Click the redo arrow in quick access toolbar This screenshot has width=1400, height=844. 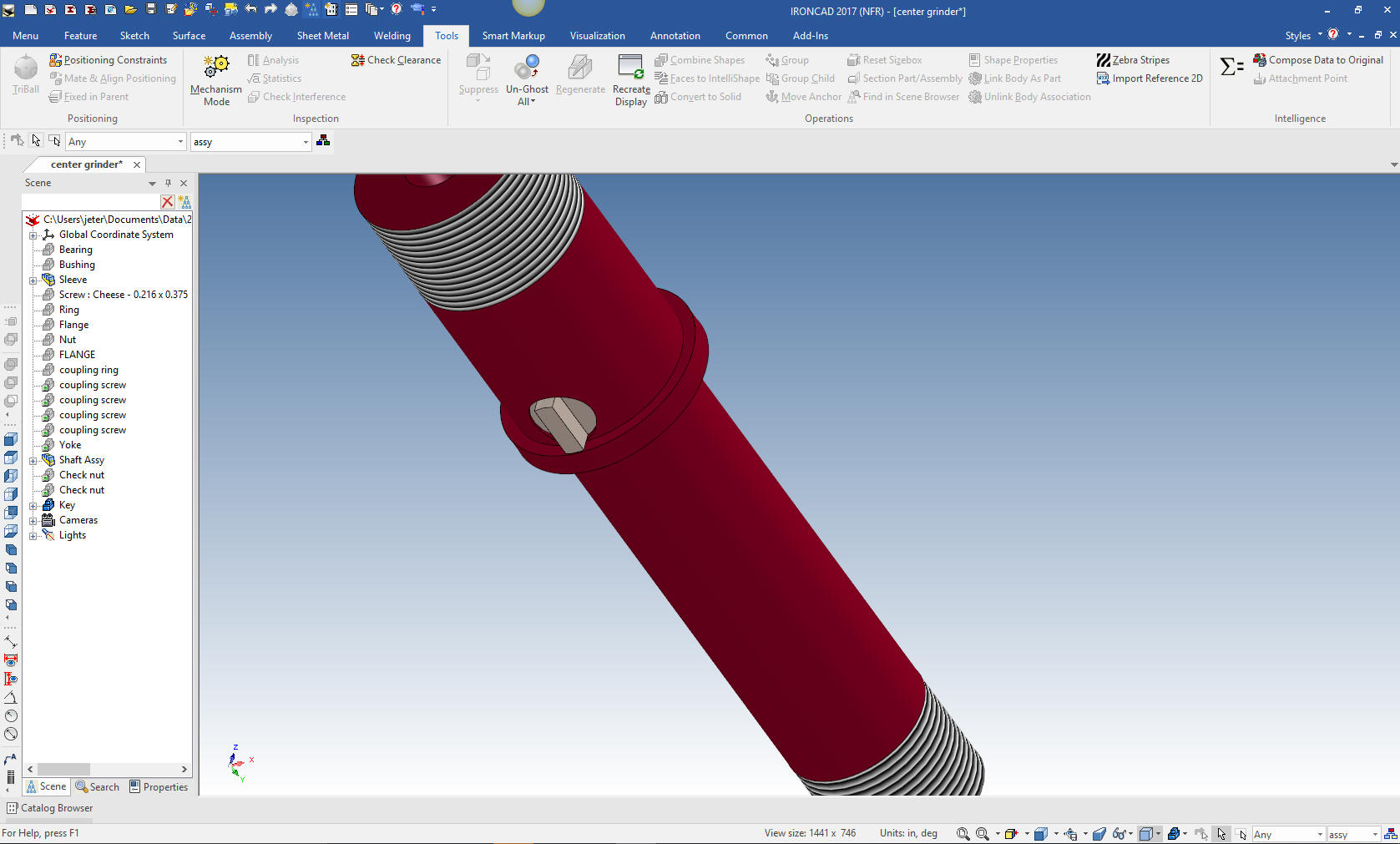coord(270,9)
